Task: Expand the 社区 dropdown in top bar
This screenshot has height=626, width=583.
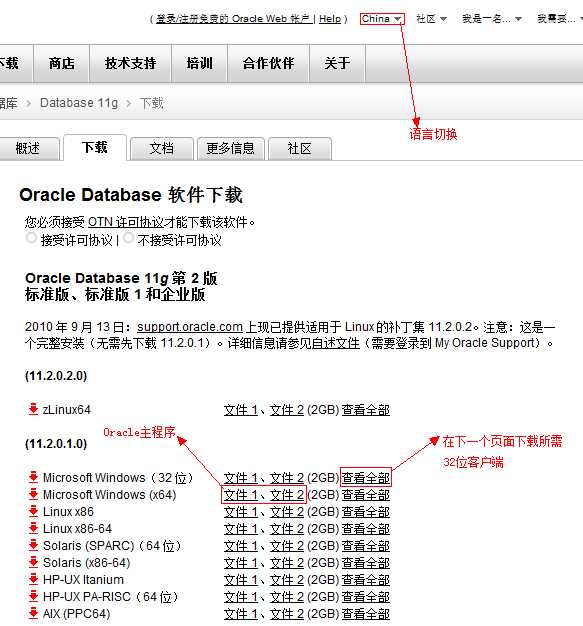Action: [431, 19]
